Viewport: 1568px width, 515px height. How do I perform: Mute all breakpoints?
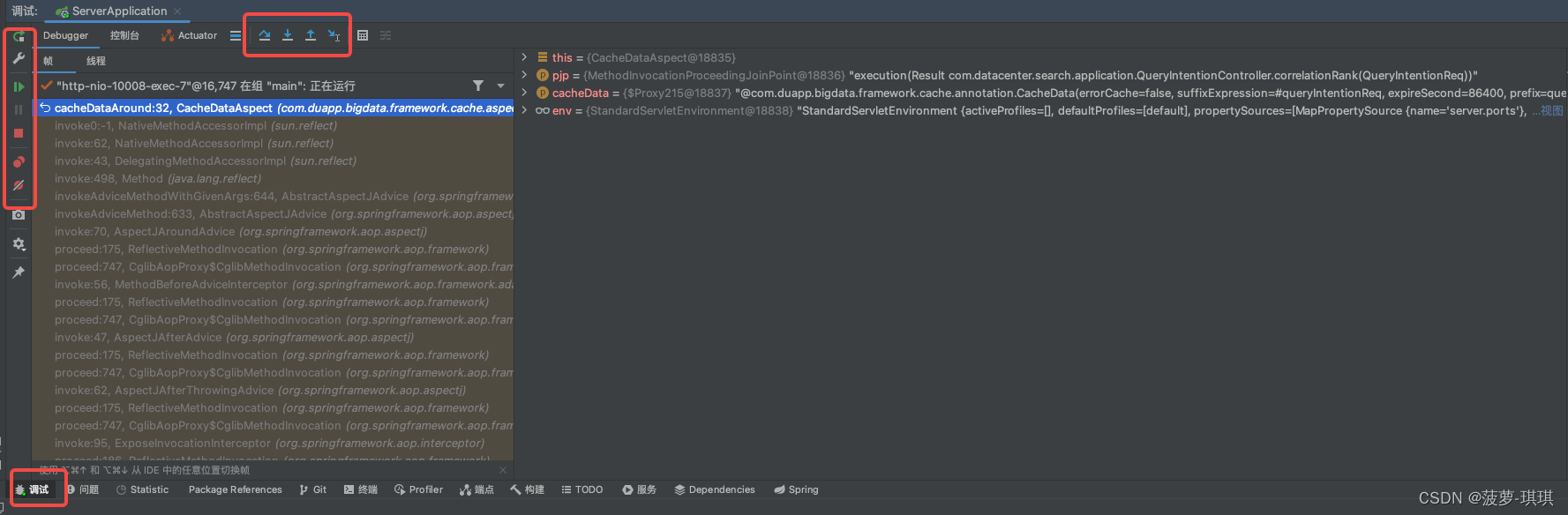coord(19,185)
